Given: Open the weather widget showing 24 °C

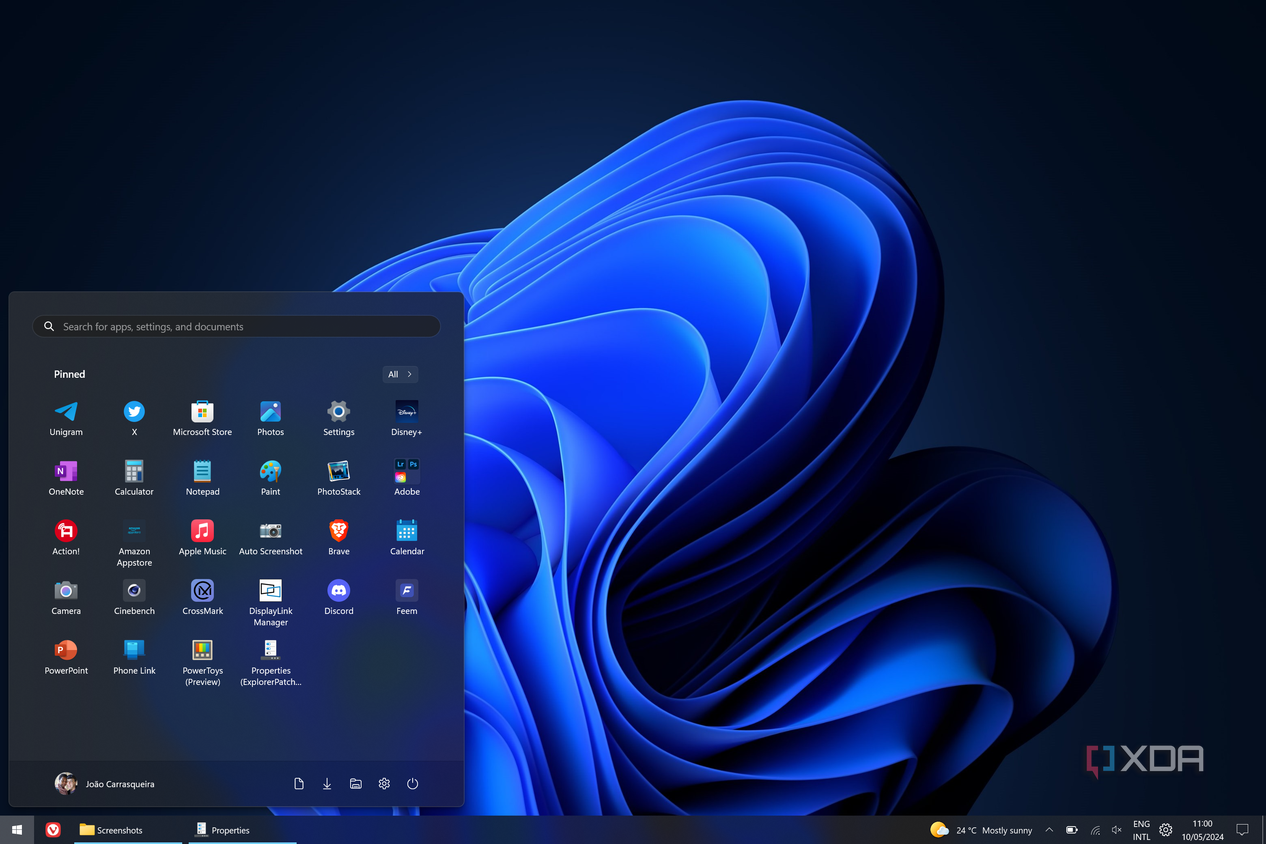Looking at the screenshot, I should point(981,830).
